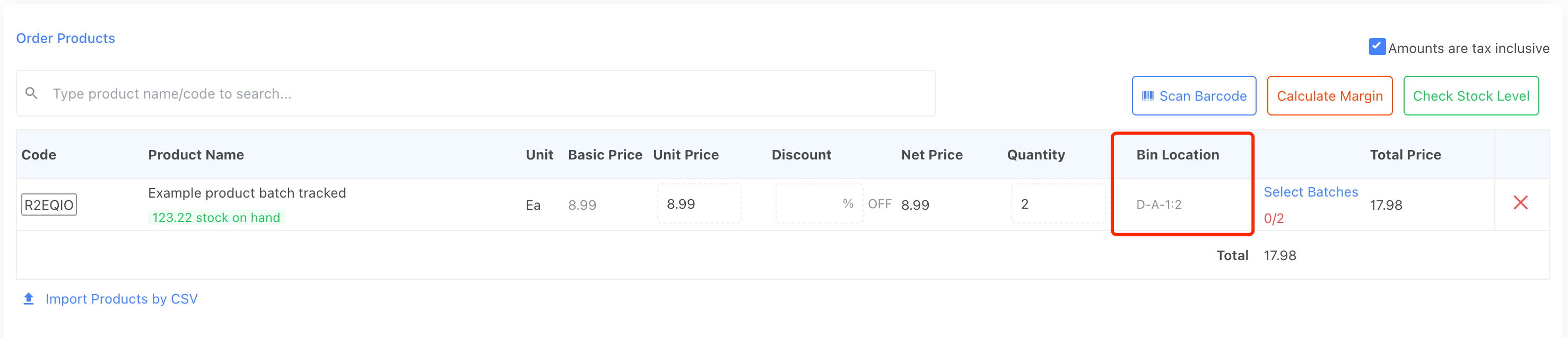Viewport: 1568px width, 338px height.
Task: Click the Bin Location column header
Action: (1177, 155)
